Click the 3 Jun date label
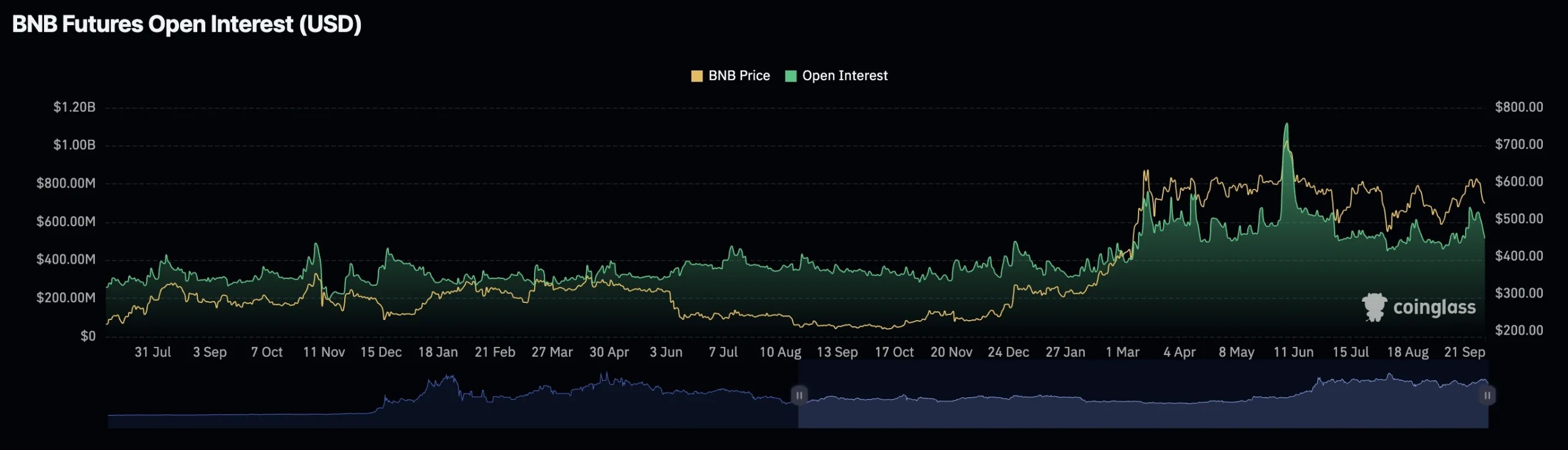1568x450 pixels. pos(666,353)
